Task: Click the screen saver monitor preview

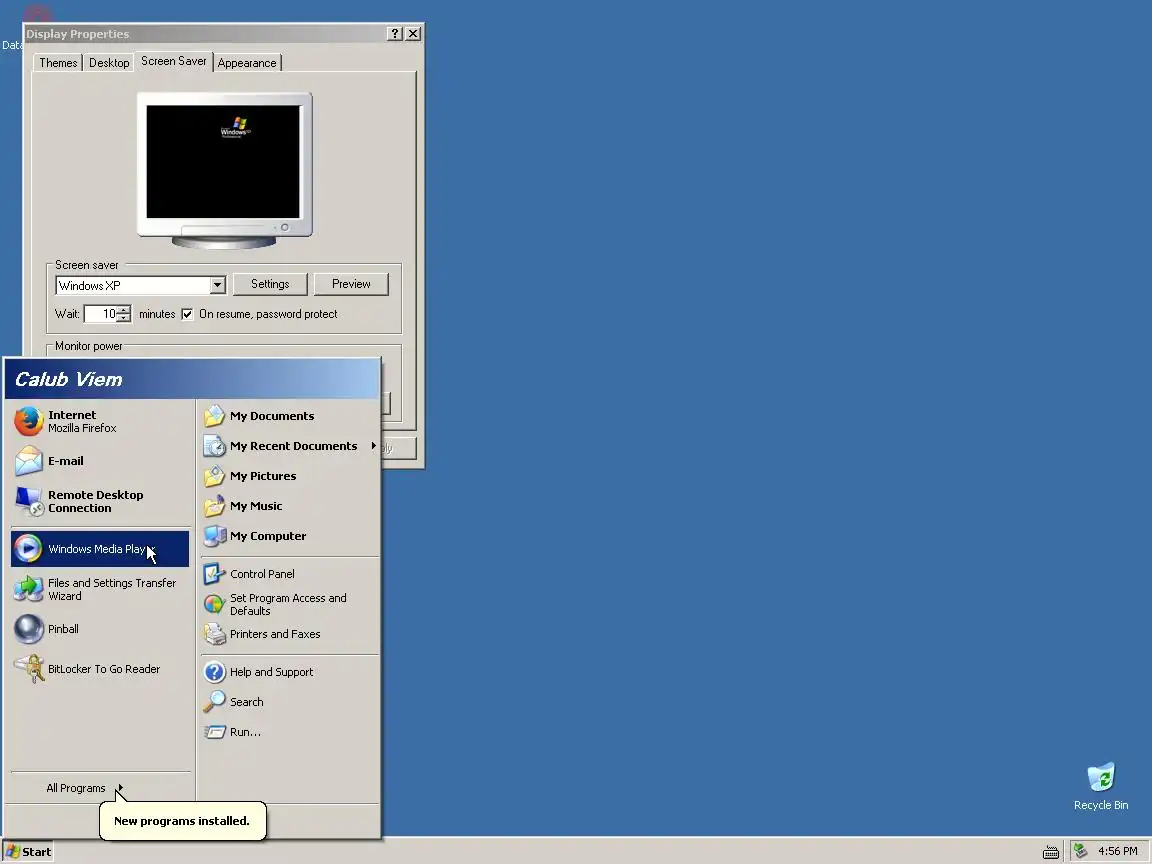Action: (223, 162)
